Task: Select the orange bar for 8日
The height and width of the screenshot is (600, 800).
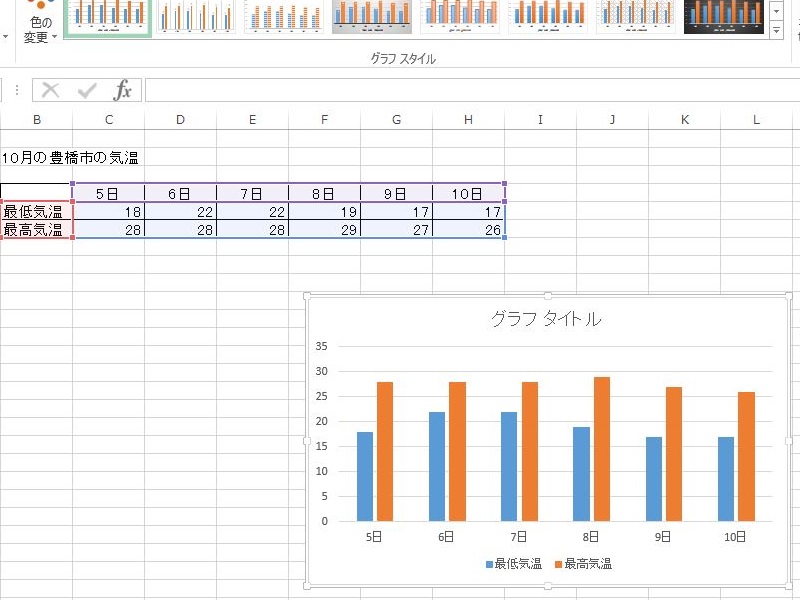Action: 601,449
